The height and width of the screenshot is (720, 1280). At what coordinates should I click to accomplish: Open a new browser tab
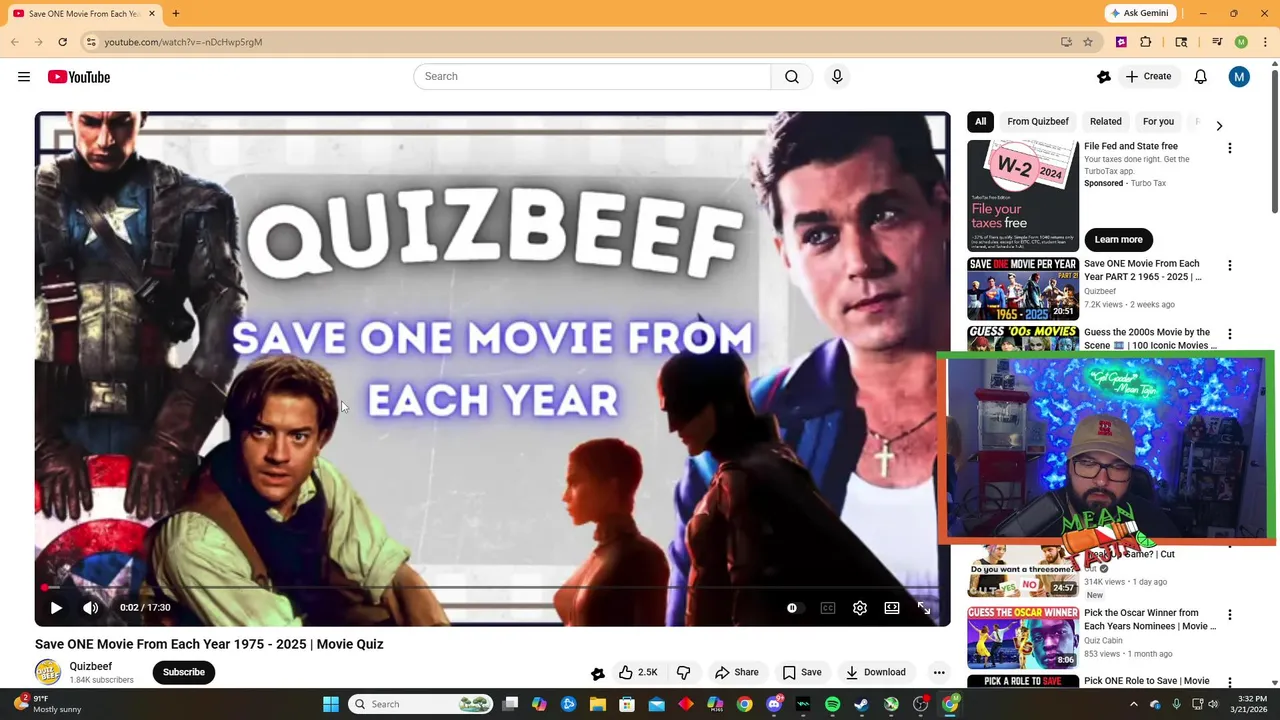(175, 13)
